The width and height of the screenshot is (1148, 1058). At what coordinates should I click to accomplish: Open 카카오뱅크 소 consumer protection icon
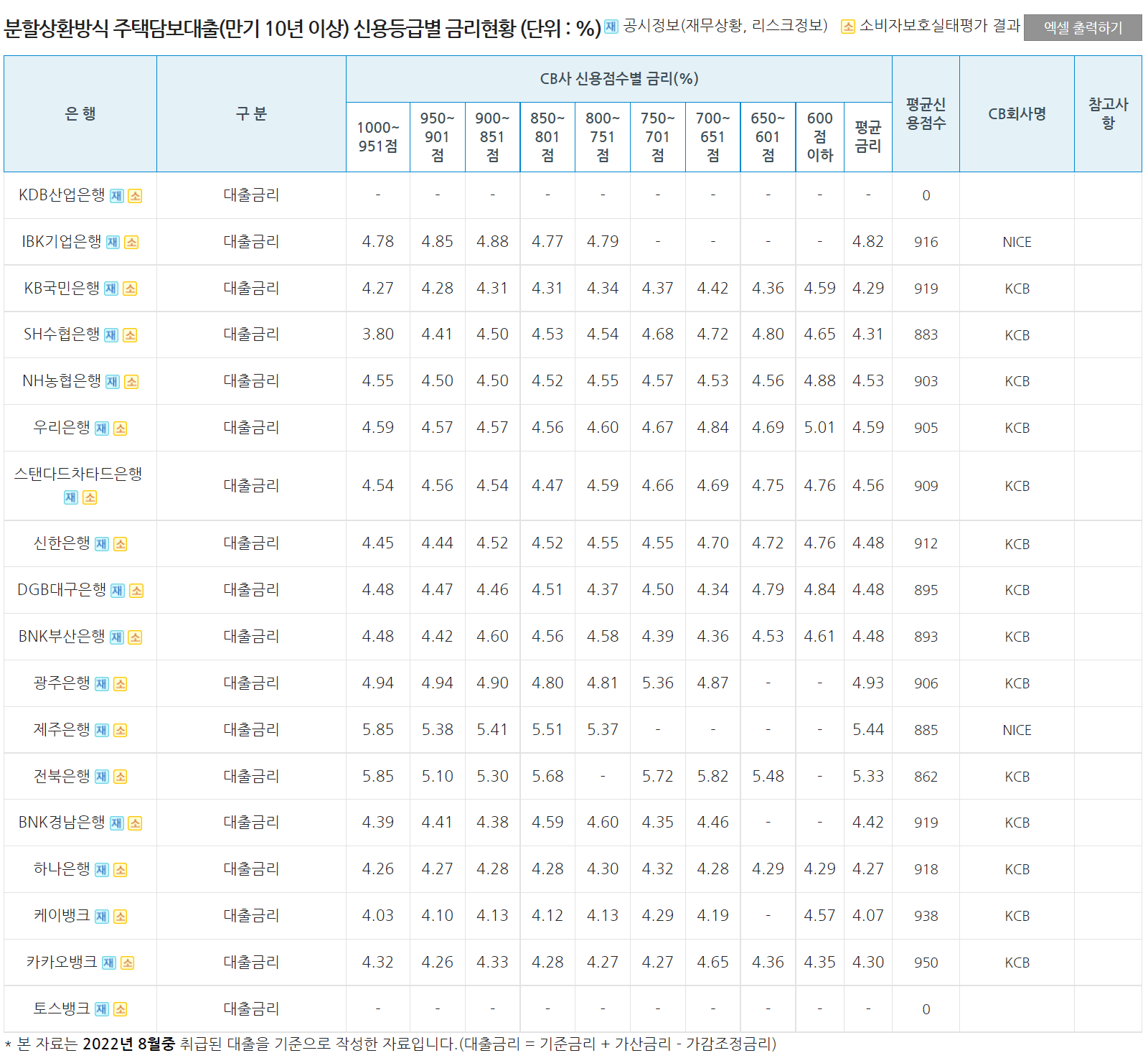coord(128,963)
